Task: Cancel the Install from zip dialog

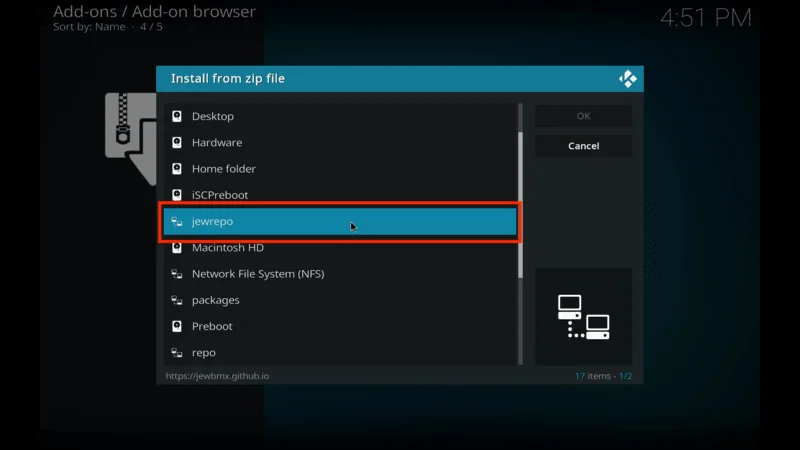Action: coord(583,146)
